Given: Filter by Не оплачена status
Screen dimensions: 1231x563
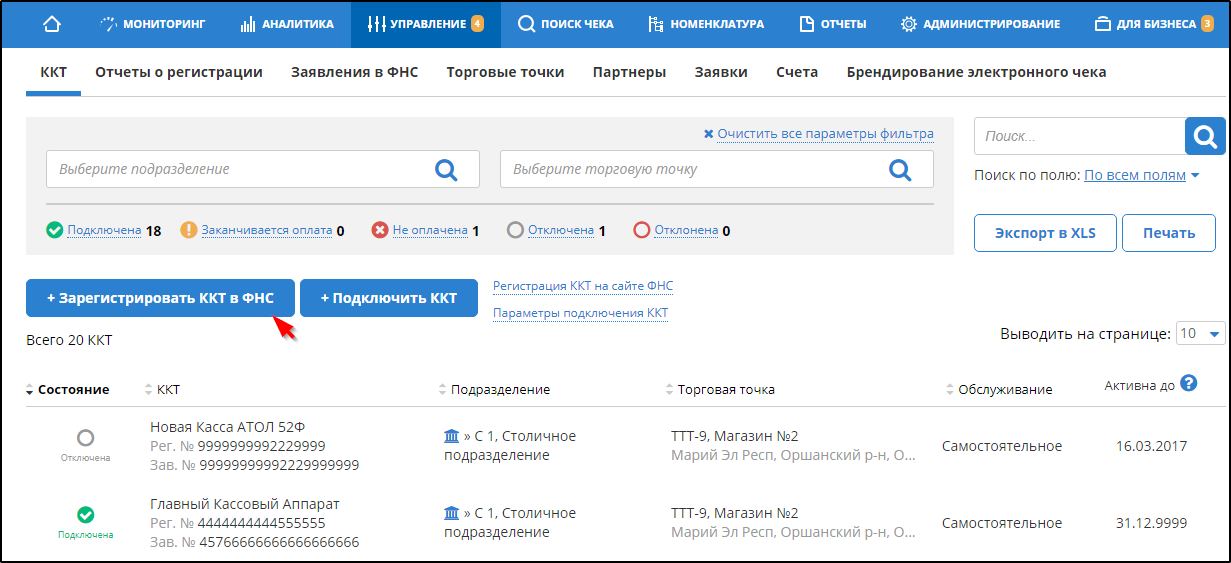Looking at the screenshot, I should pyautogui.click(x=429, y=230).
